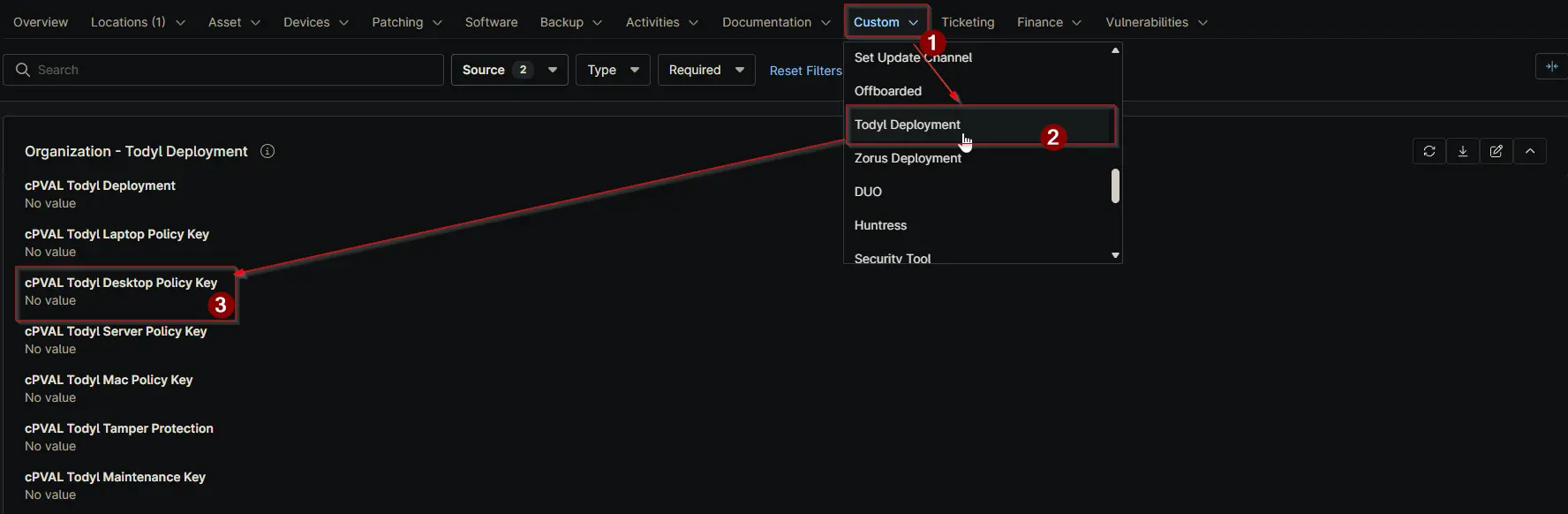1568x514 pixels.
Task: Expand the Finance menu
Action: click(1049, 22)
